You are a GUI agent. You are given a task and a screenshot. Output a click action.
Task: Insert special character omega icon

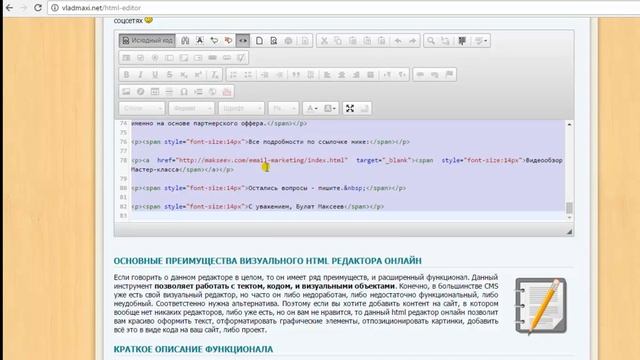184,92
